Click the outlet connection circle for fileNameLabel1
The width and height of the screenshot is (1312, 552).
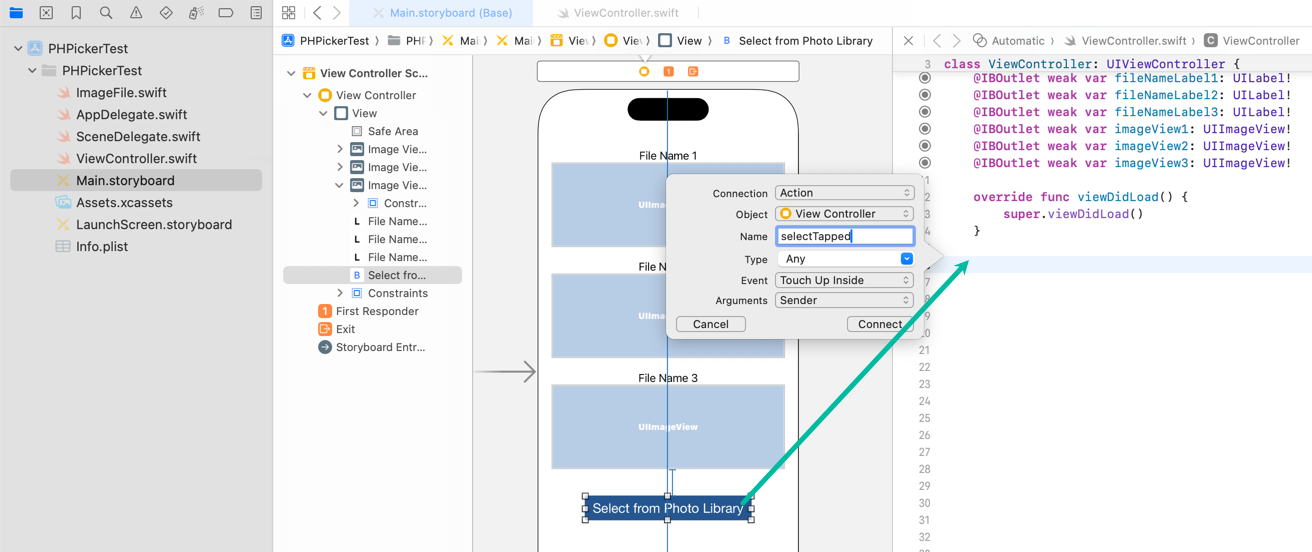click(925, 78)
